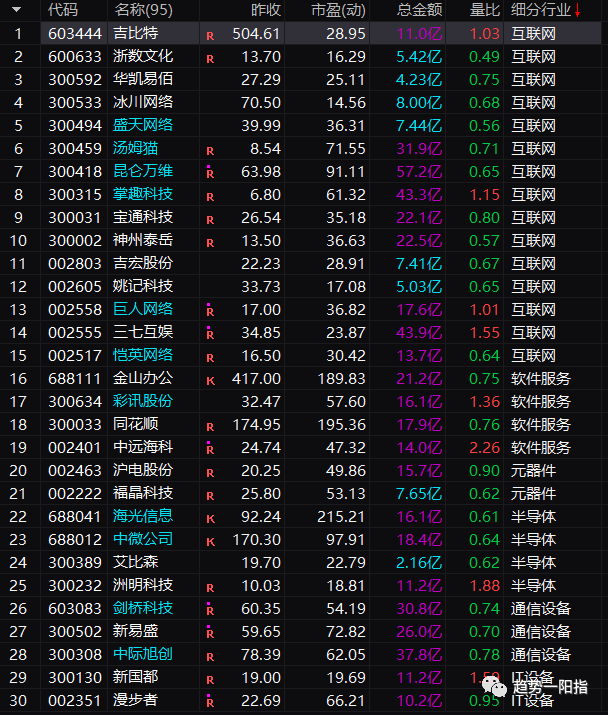608x715 pixels.
Task: Sort by 总金额 column header
Action: point(419,10)
